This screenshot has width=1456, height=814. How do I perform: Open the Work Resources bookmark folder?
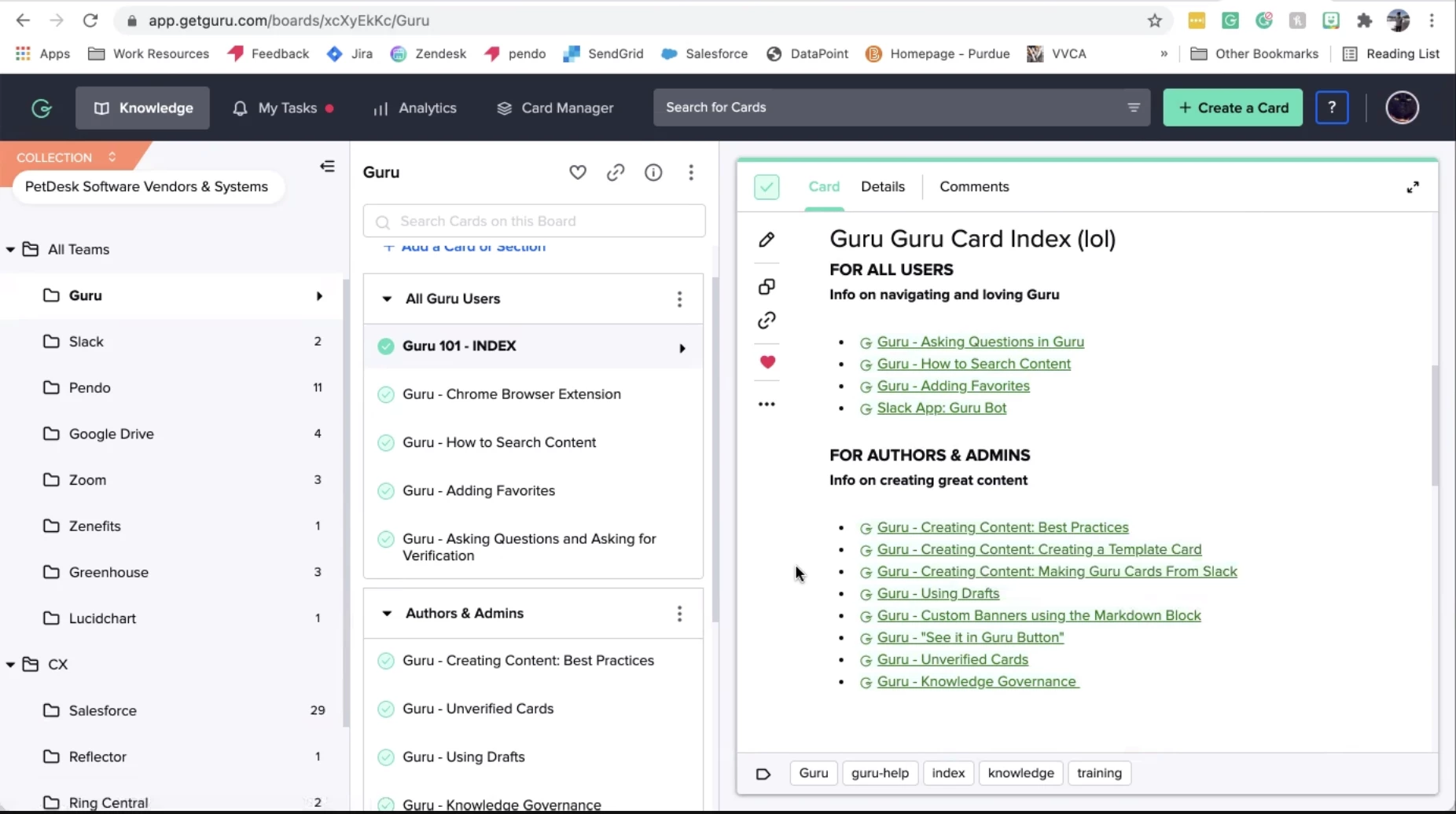(149, 53)
